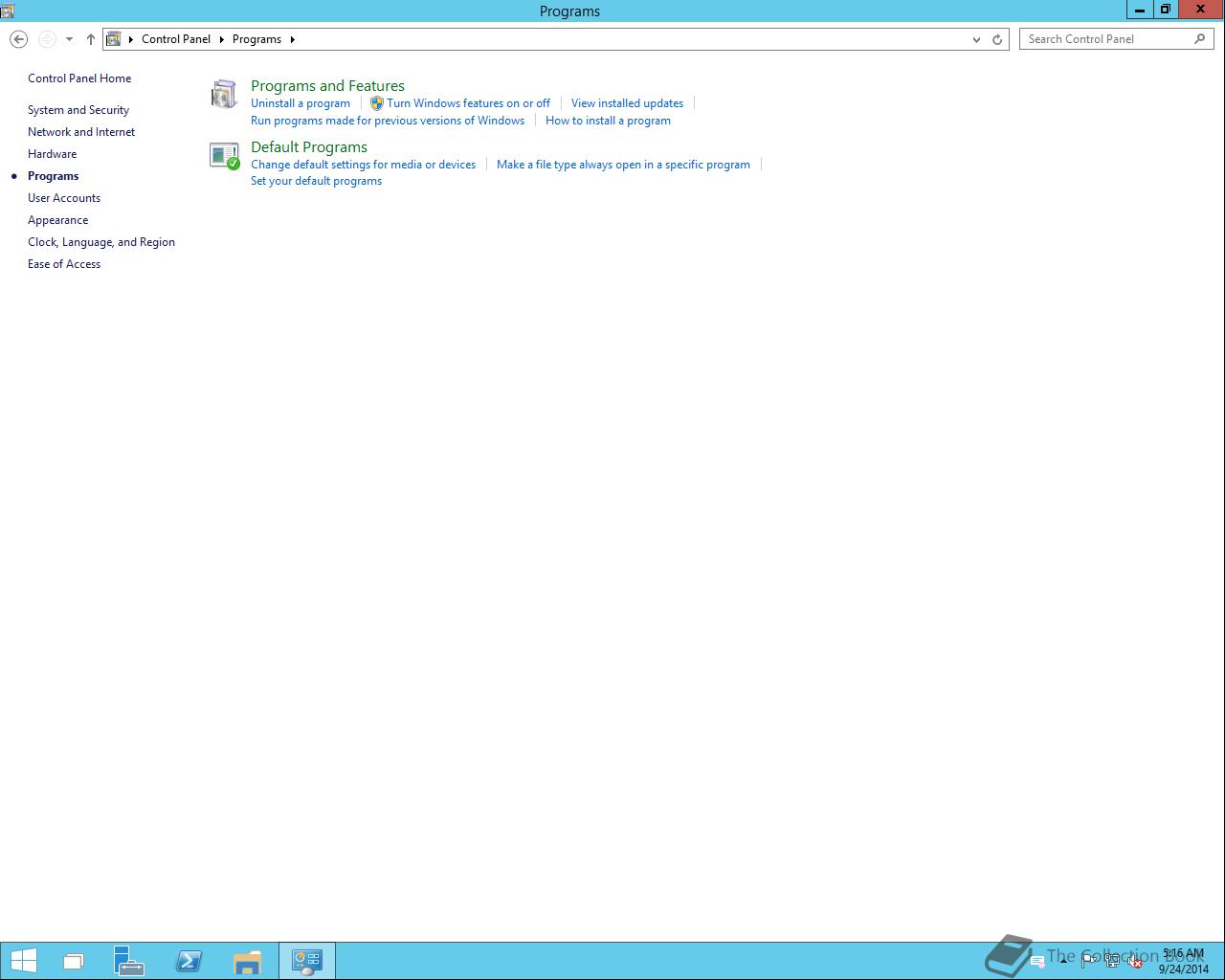
Task: Expand the arrow after Control Panel breadcrumb
Action: (221, 39)
